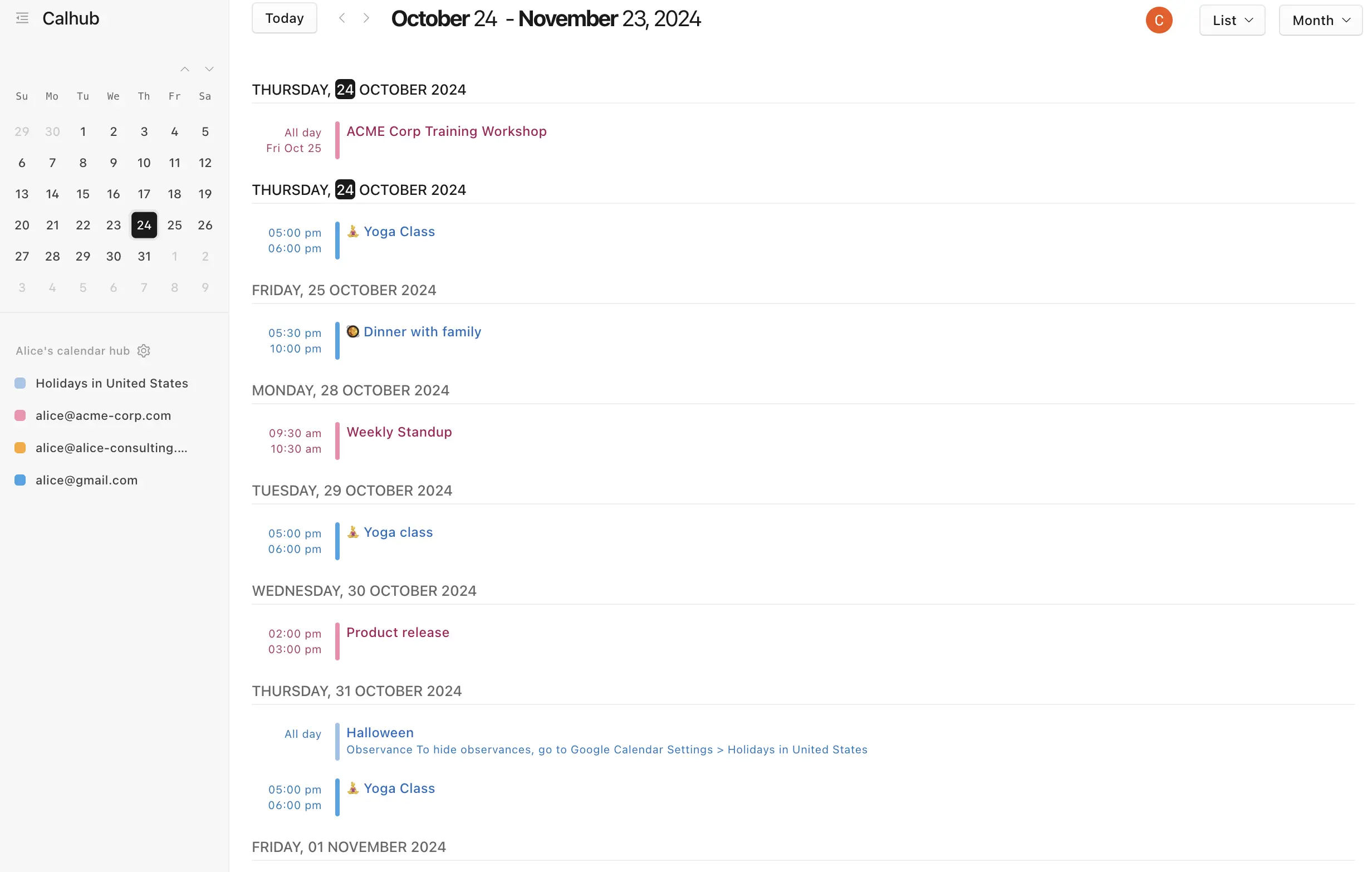The height and width of the screenshot is (872, 1372).
Task: Open the Product release event
Action: click(398, 632)
